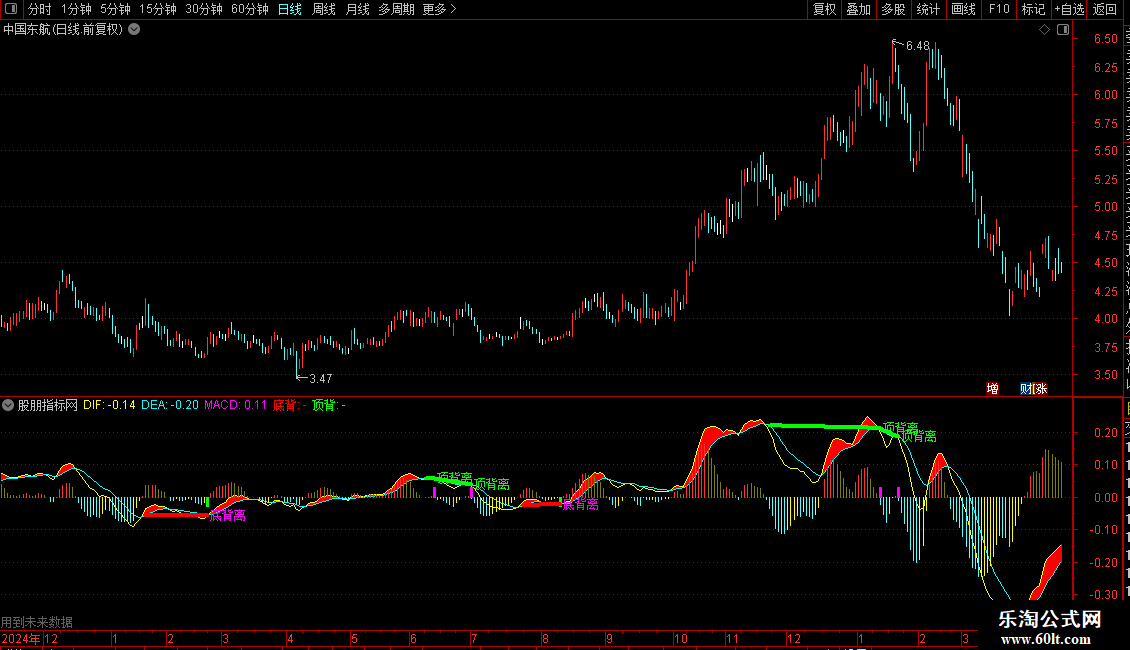Click the DEA: -0.20 indicator value
The height and width of the screenshot is (650, 1130).
[x=170, y=405]
